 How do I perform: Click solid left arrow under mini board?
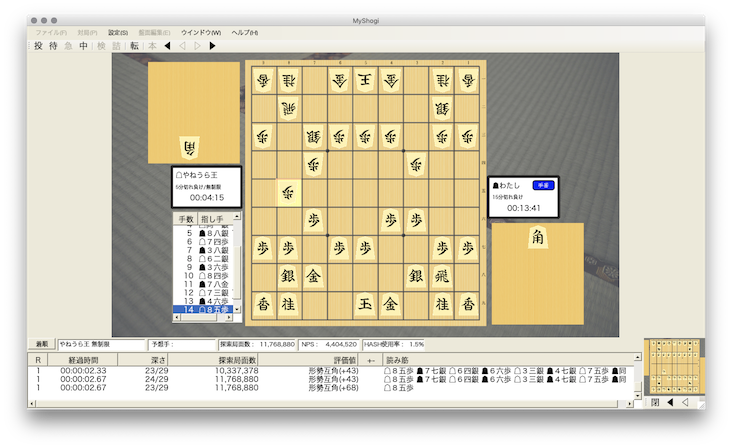(670, 402)
